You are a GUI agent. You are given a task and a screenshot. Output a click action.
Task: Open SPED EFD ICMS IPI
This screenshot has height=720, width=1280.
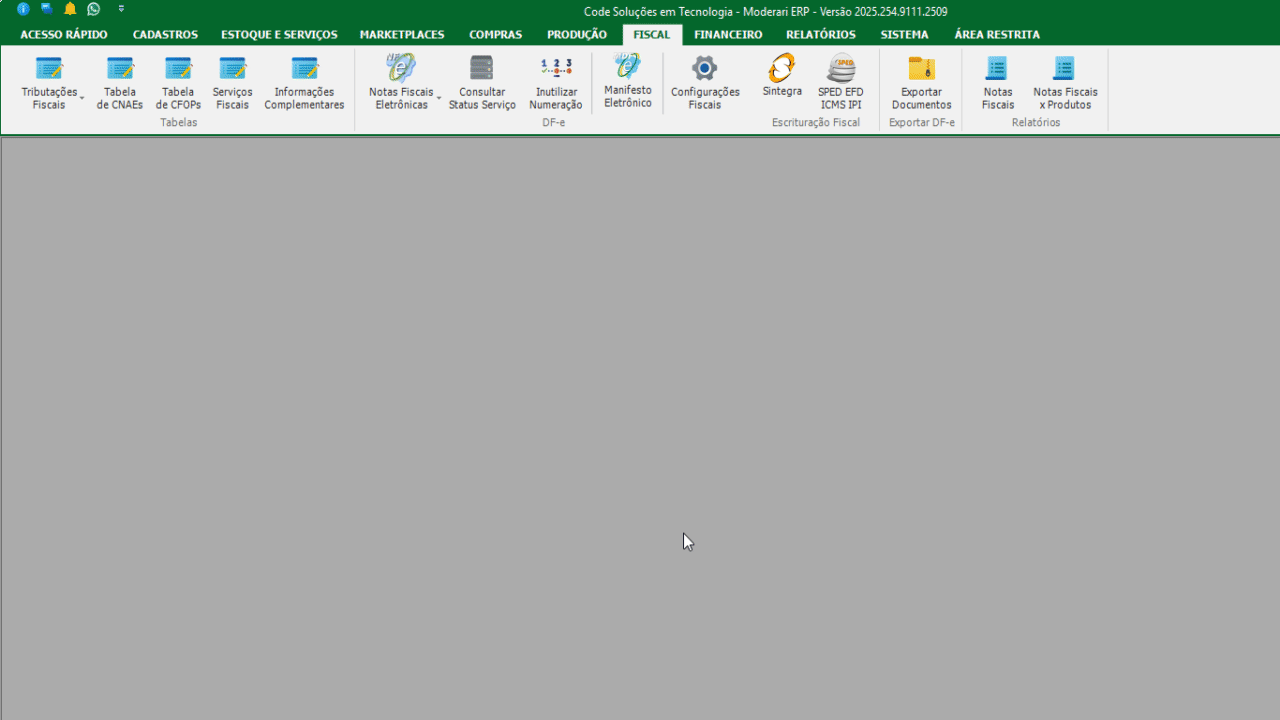[x=841, y=82]
